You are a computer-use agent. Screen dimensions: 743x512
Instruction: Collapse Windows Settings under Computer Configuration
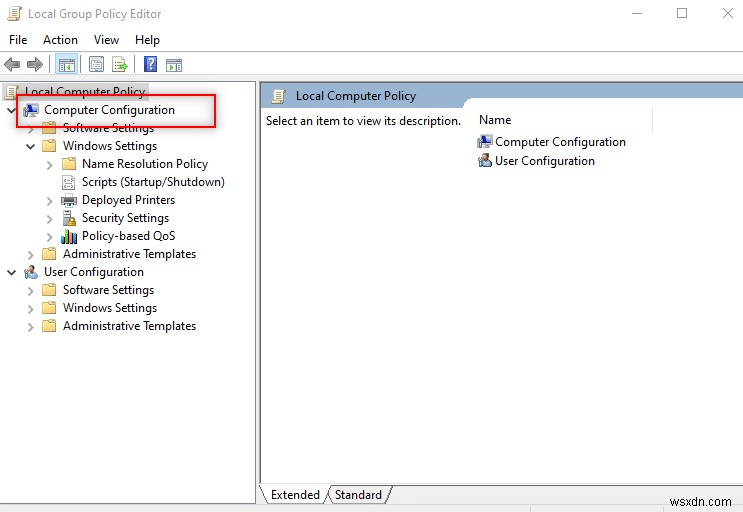point(30,146)
